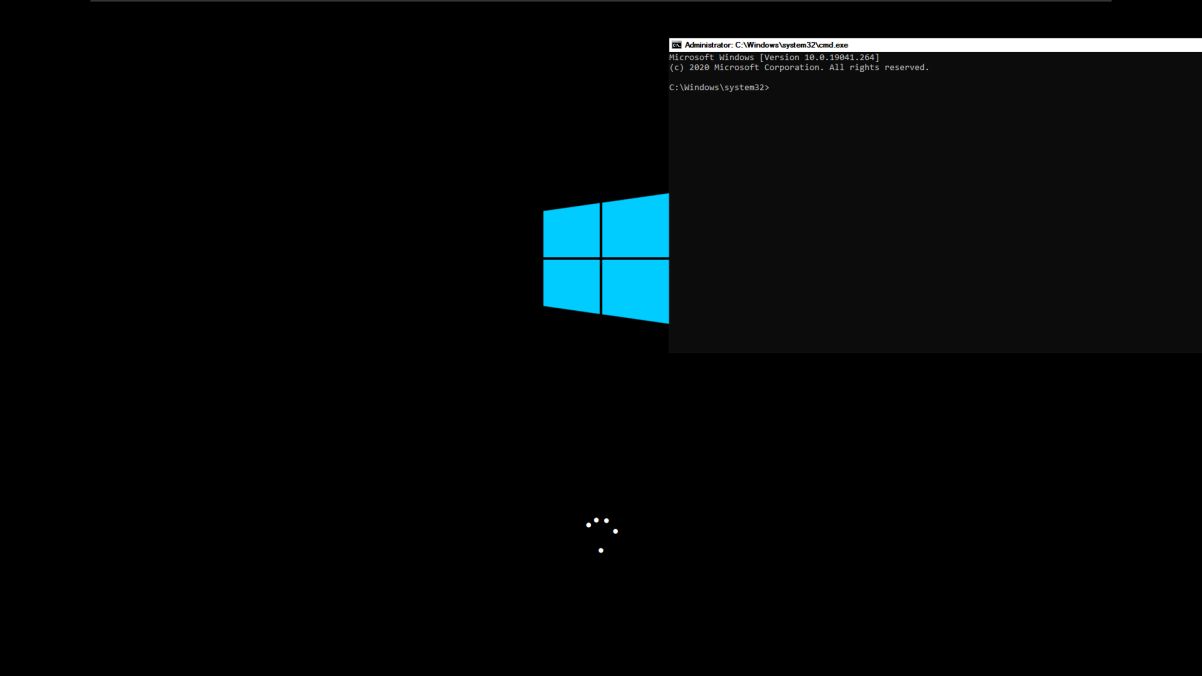
Task: Click the vertical divider in the Windows logo
Action: pos(601,258)
